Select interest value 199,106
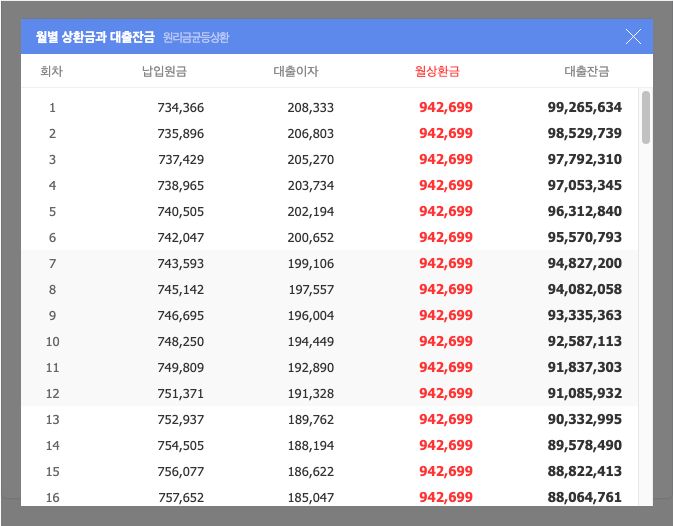The height and width of the screenshot is (526, 673). click(x=311, y=263)
